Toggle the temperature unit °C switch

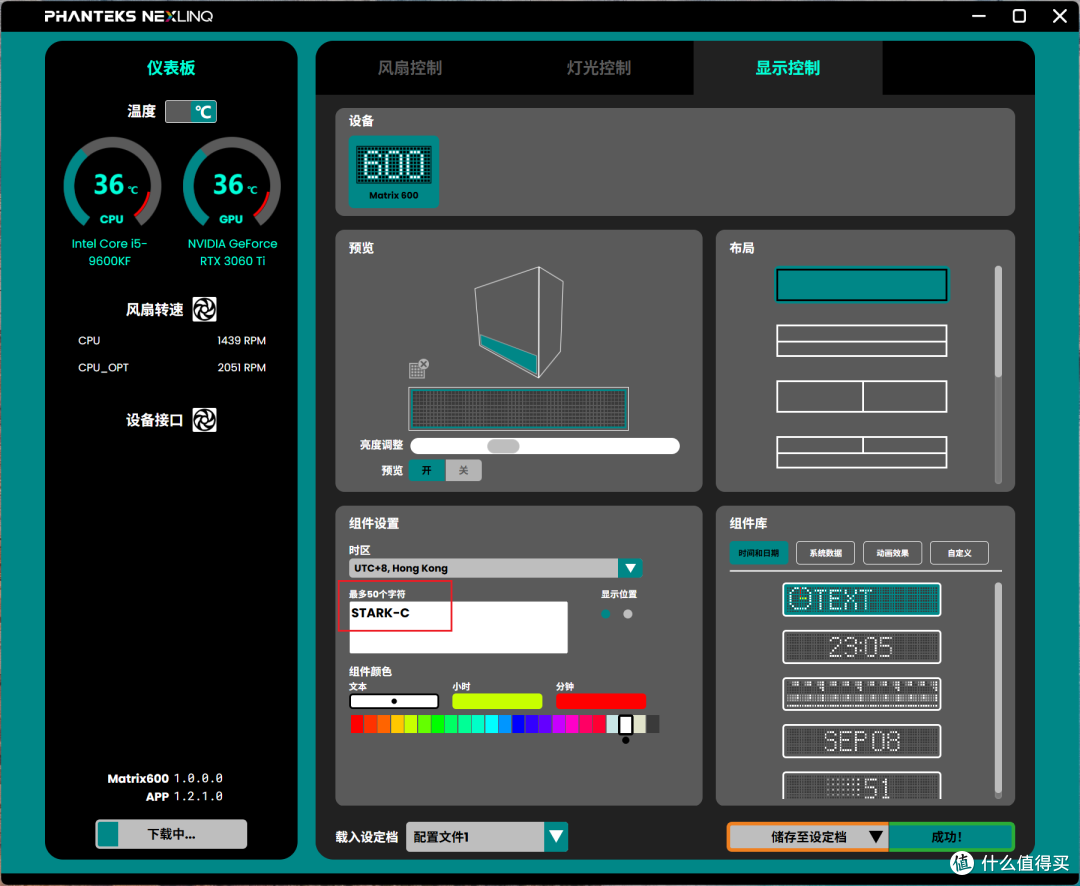(191, 112)
